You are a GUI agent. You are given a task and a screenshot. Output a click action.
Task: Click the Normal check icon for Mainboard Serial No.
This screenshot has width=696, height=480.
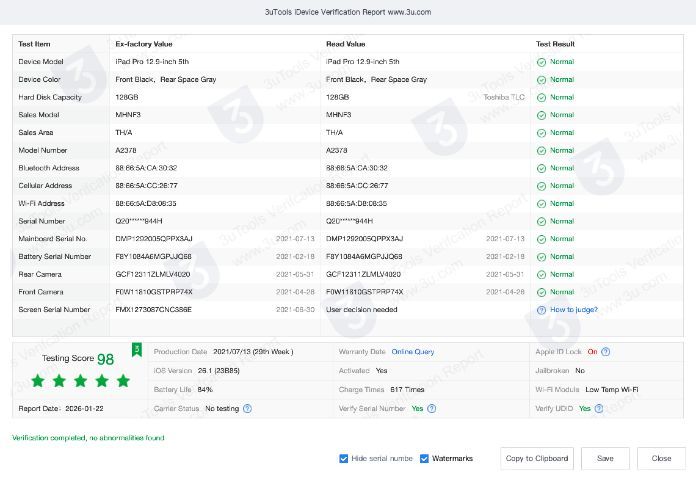[541, 239]
